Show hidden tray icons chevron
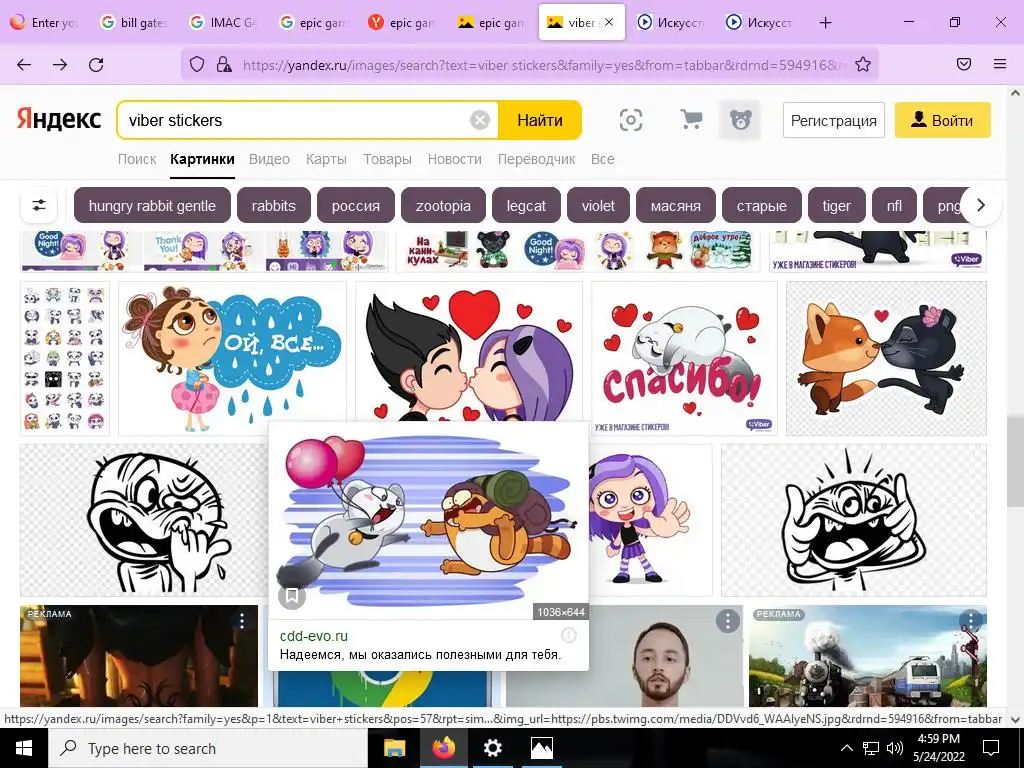 (x=846, y=748)
